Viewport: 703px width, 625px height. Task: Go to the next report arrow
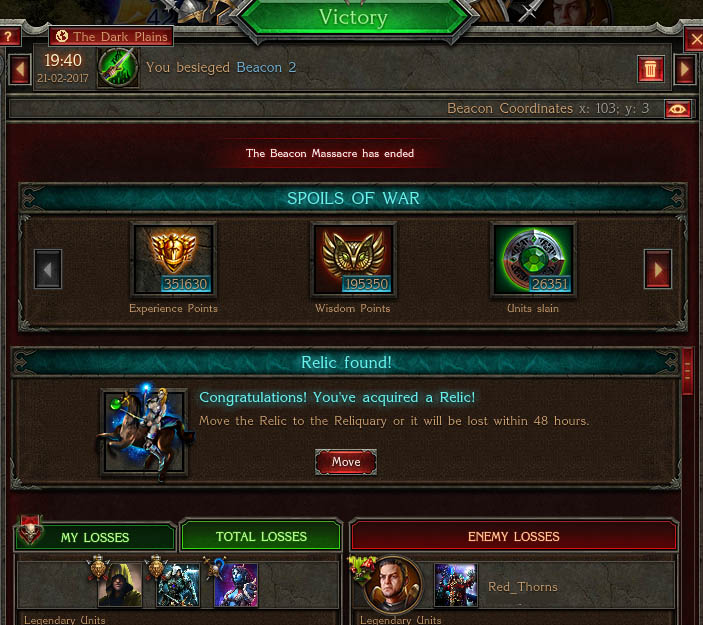(685, 69)
